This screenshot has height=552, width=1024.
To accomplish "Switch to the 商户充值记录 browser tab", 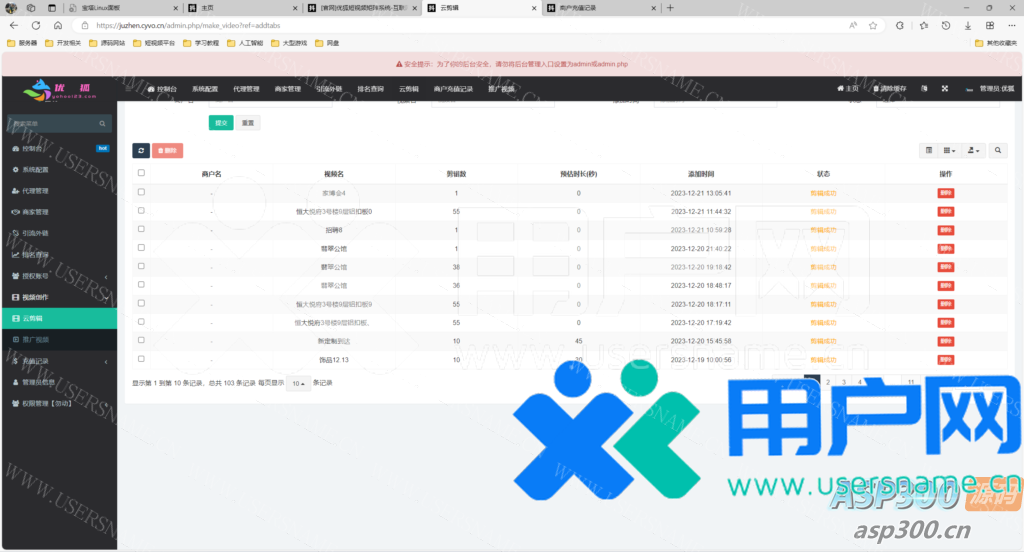I will (x=584, y=8).
